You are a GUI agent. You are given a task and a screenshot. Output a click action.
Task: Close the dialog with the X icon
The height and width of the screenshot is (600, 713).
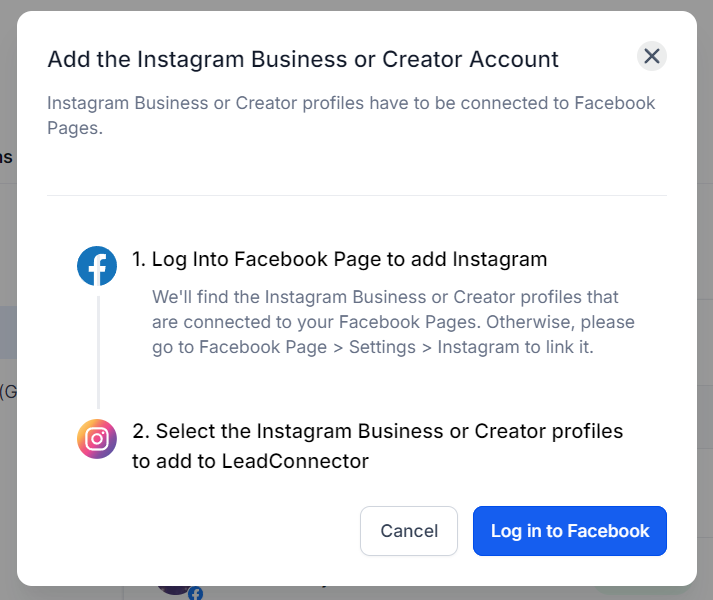pyautogui.click(x=652, y=56)
